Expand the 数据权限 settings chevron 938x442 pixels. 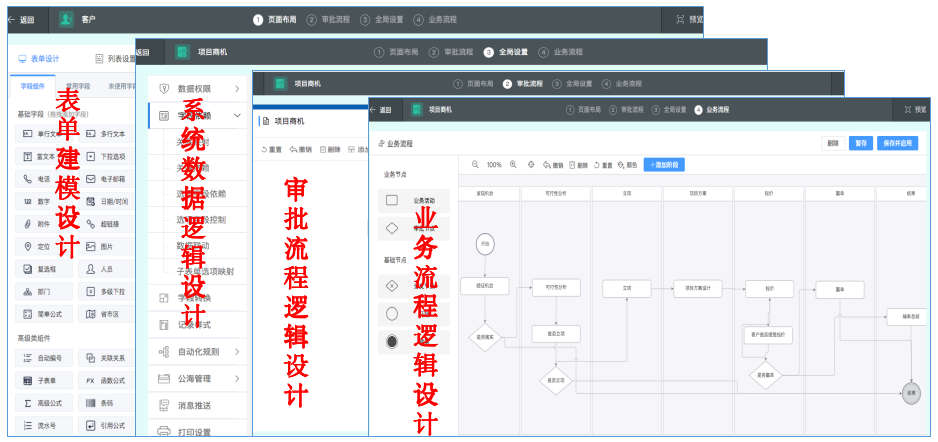point(237,89)
